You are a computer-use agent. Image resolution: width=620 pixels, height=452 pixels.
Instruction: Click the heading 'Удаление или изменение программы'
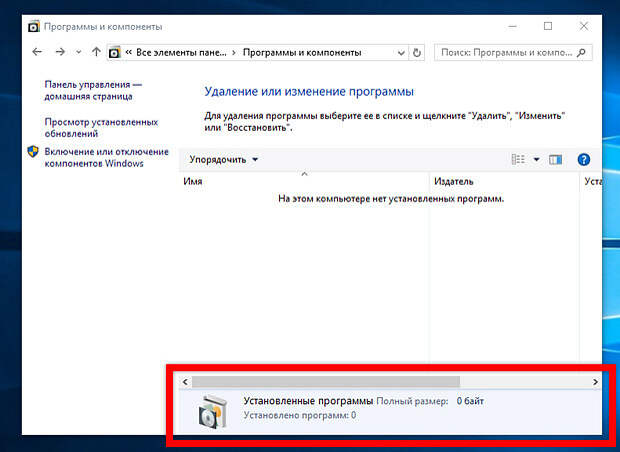(309, 92)
